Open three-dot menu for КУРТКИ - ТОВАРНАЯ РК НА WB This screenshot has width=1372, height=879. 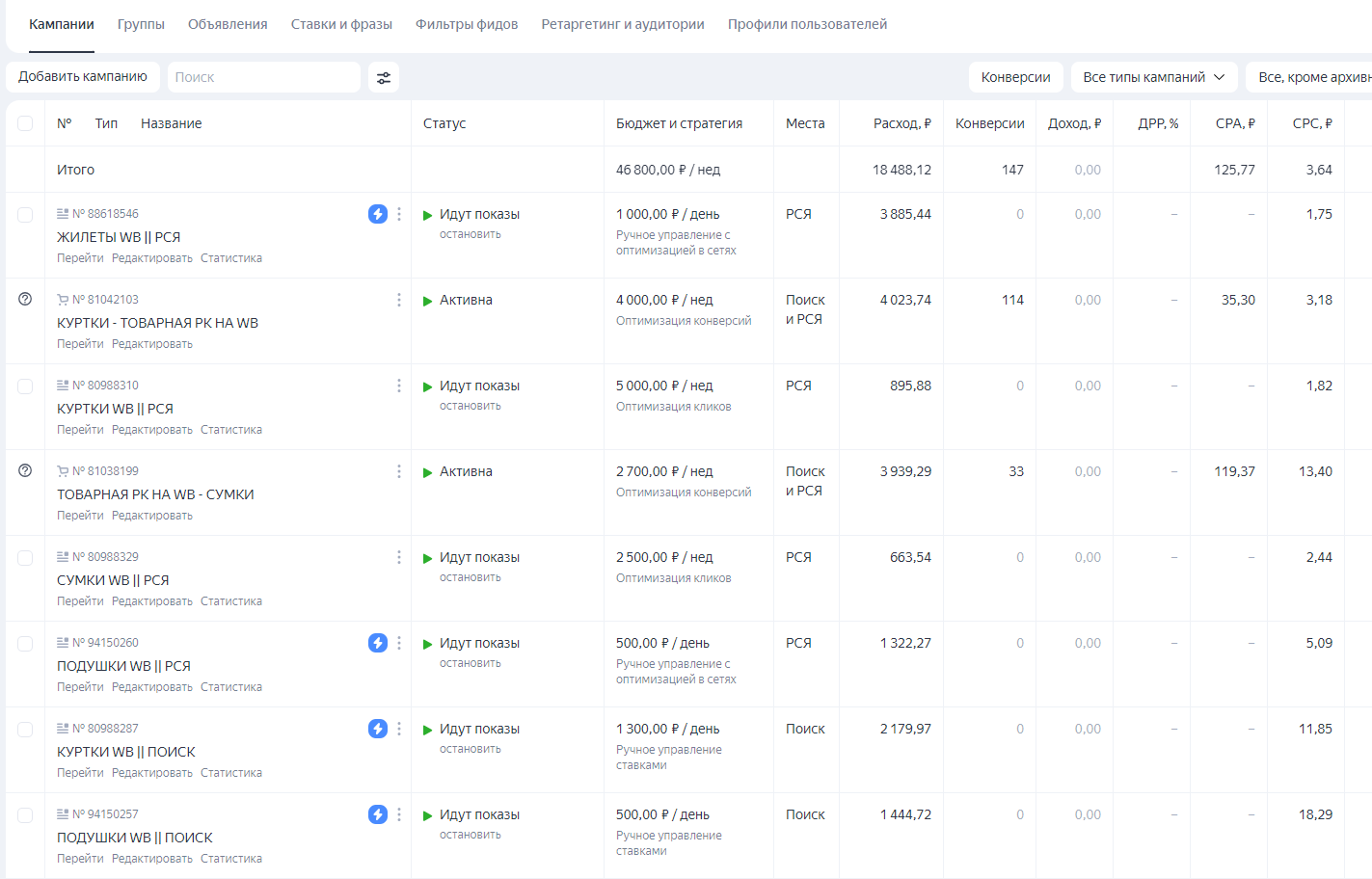coord(399,300)
